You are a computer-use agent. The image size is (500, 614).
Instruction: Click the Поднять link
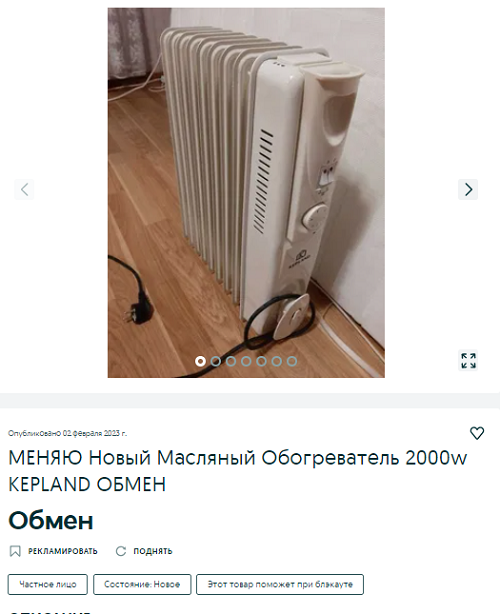click(153, 551)
